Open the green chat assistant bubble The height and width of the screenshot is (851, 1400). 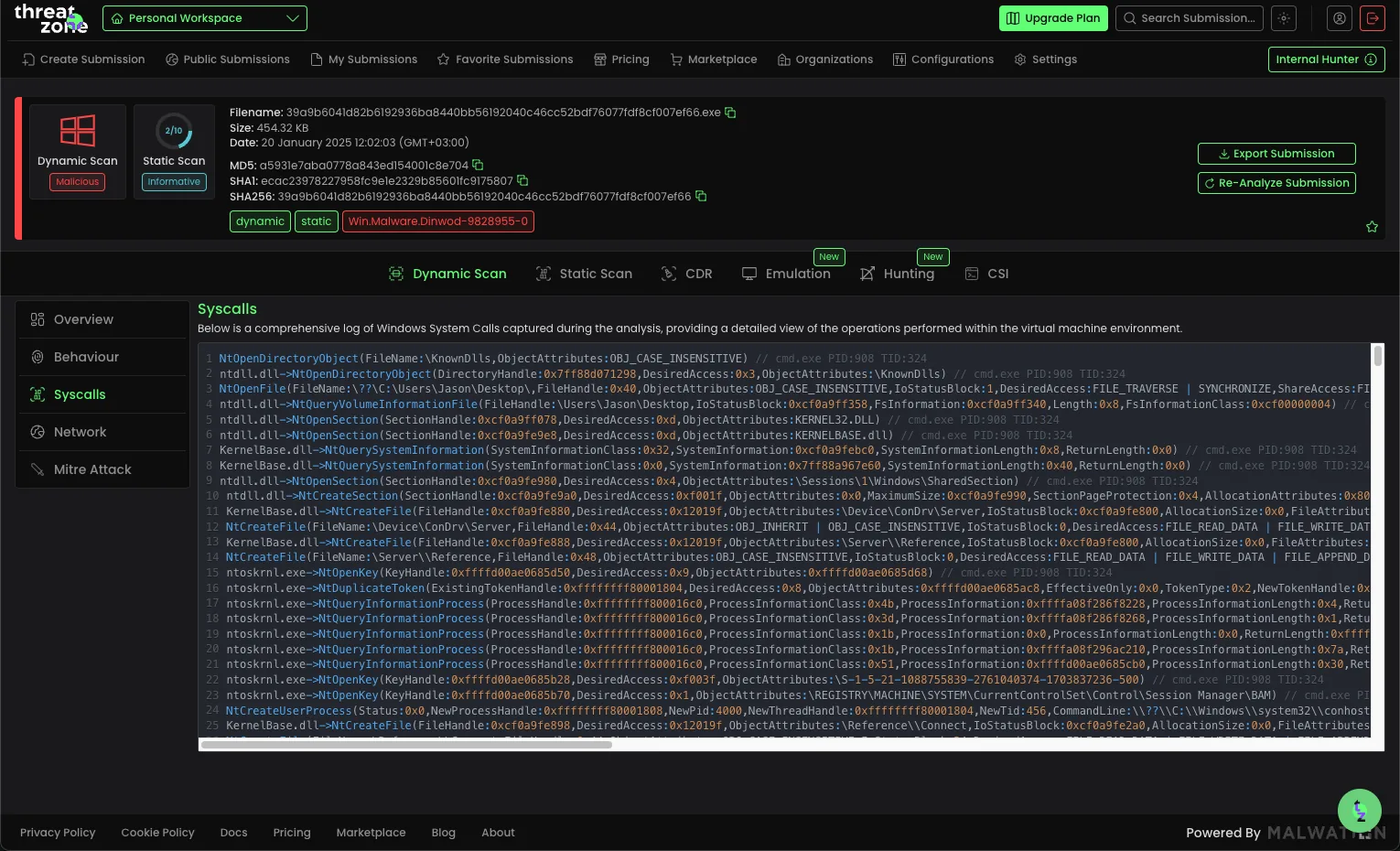pos(1360,811)
